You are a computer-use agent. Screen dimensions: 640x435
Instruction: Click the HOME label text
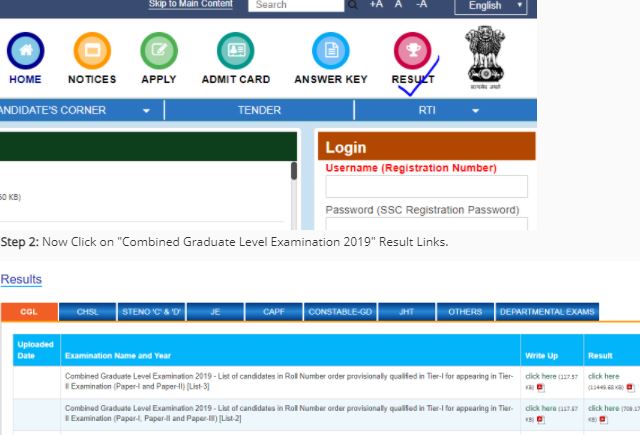point(25,79)
